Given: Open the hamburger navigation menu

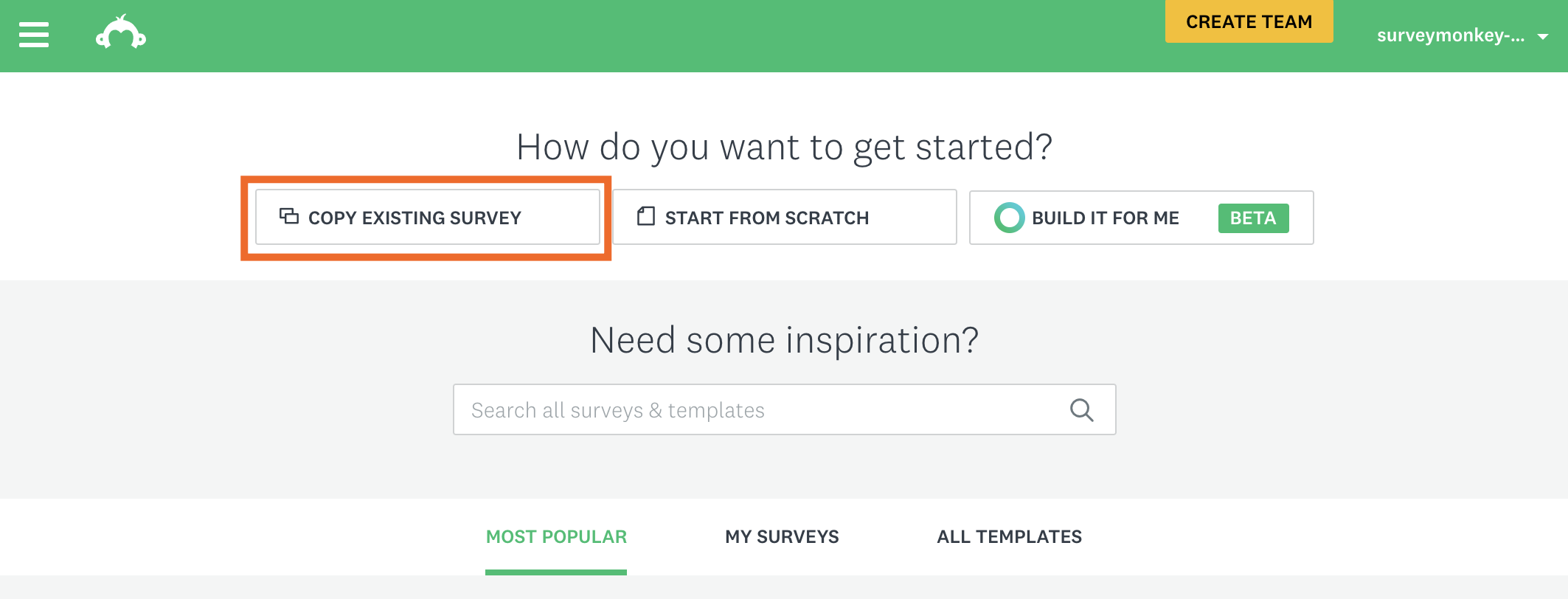Looking at the screenshot, I should point(34,35).
